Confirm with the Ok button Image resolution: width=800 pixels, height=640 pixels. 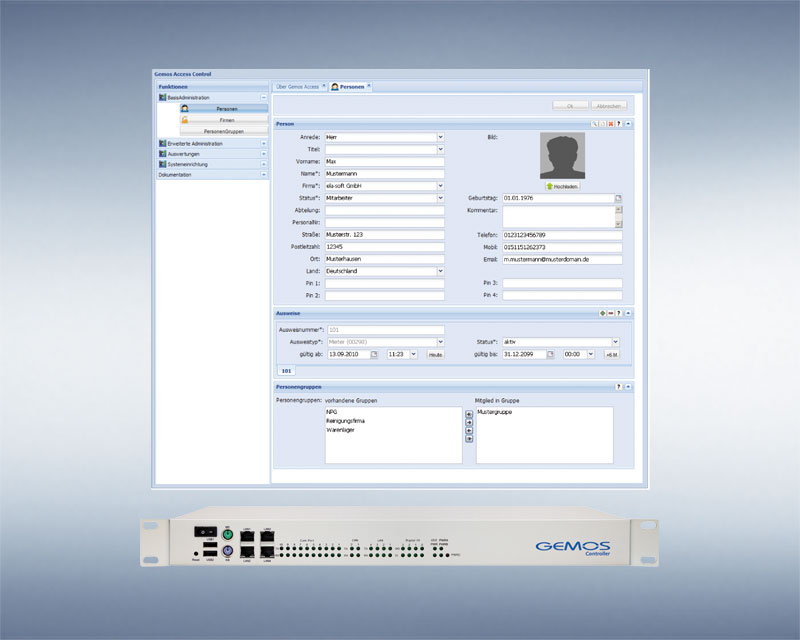pyautogui.click(x=570, y=106)
